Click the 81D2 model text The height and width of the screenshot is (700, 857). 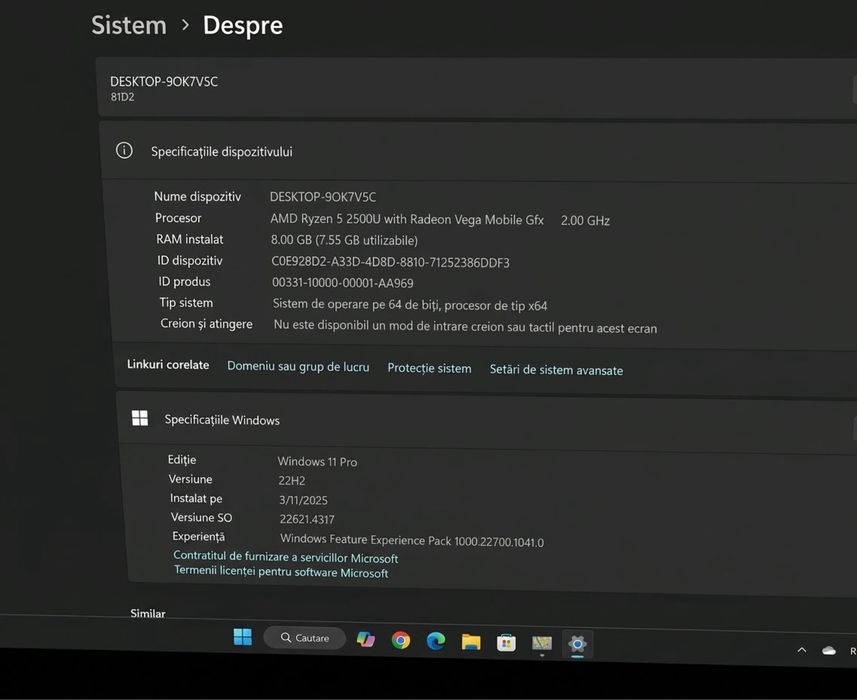122,97
